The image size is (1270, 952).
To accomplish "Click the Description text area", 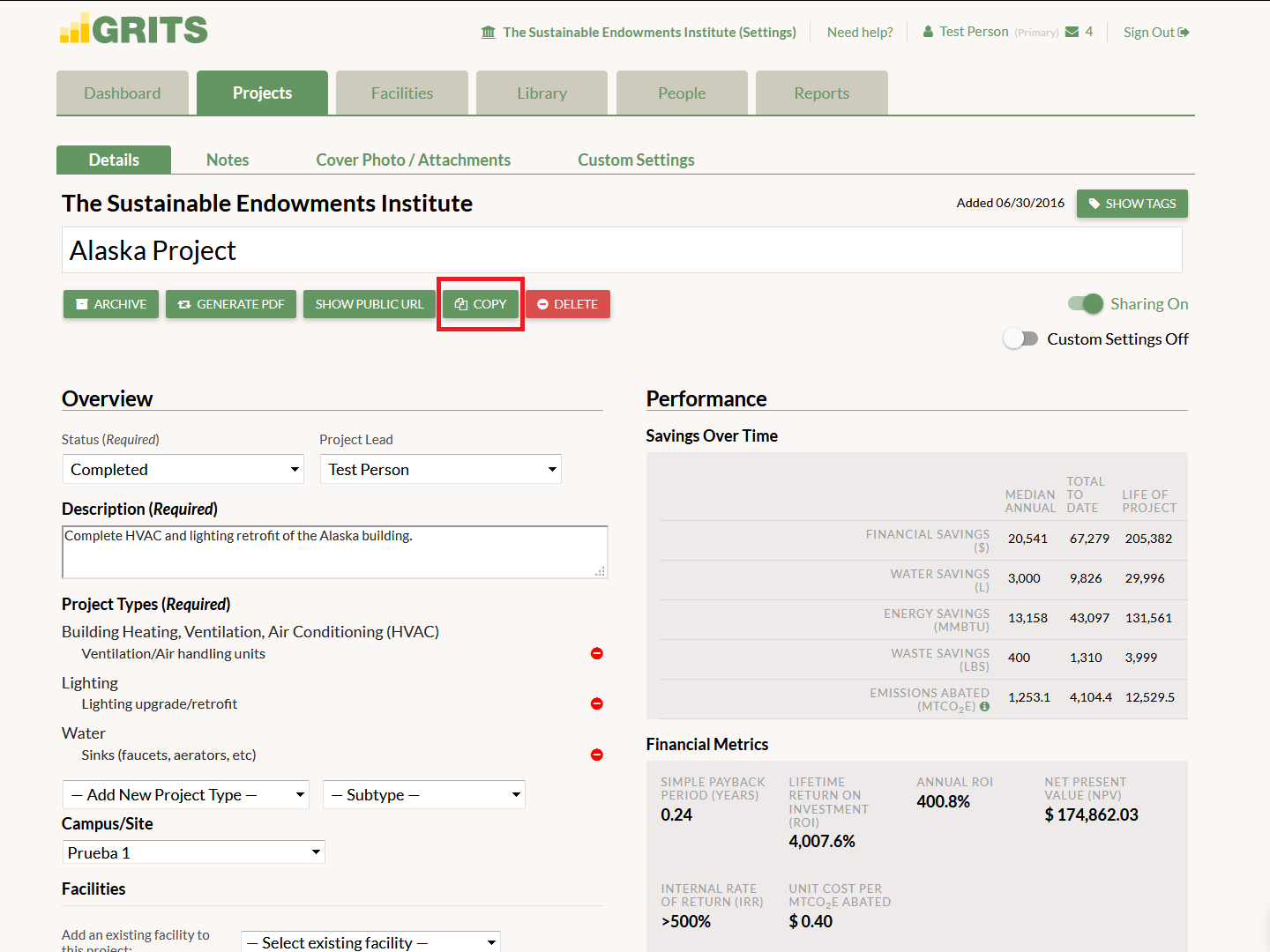I will (335, 552).
